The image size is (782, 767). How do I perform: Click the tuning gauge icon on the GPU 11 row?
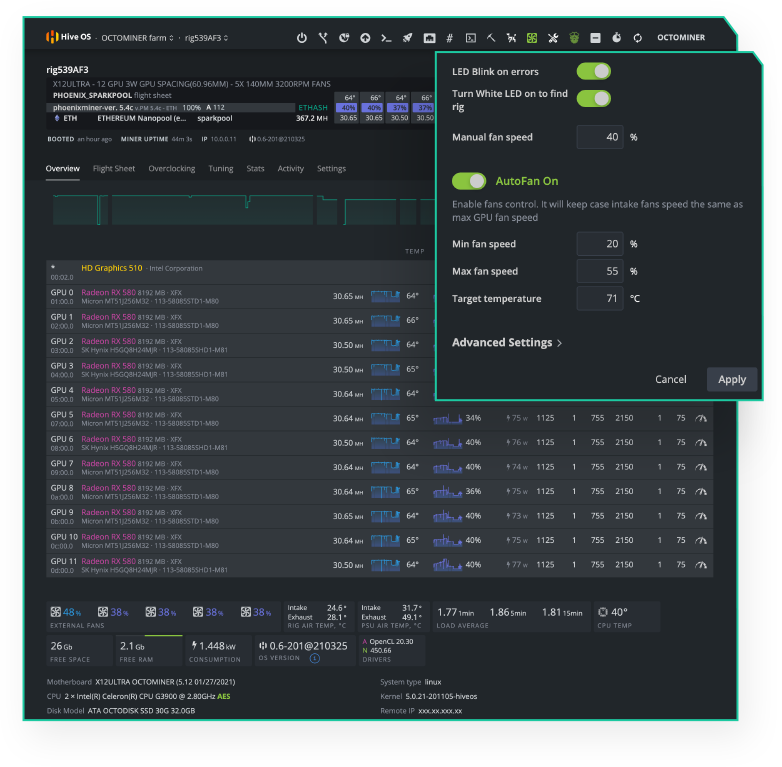tap(701, 565)
